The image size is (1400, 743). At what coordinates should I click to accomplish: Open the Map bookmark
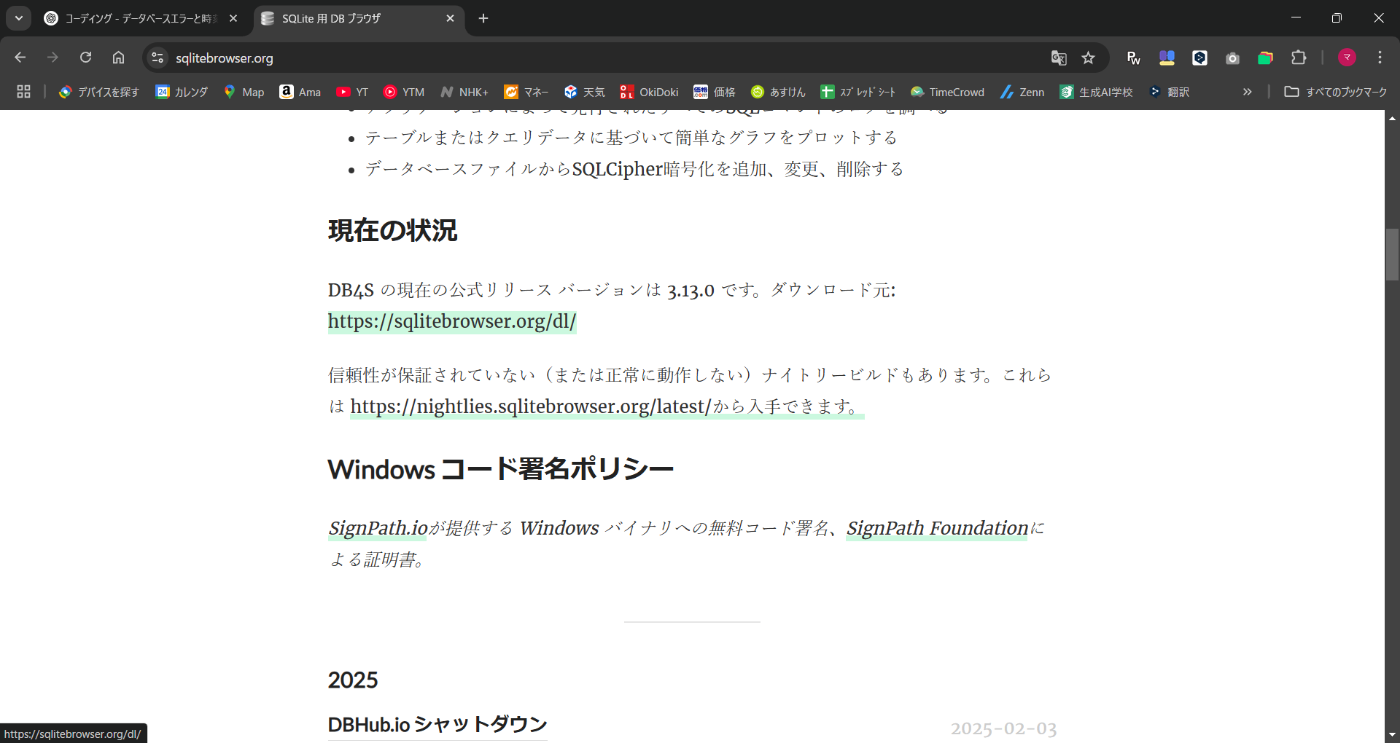pos(244,91)
